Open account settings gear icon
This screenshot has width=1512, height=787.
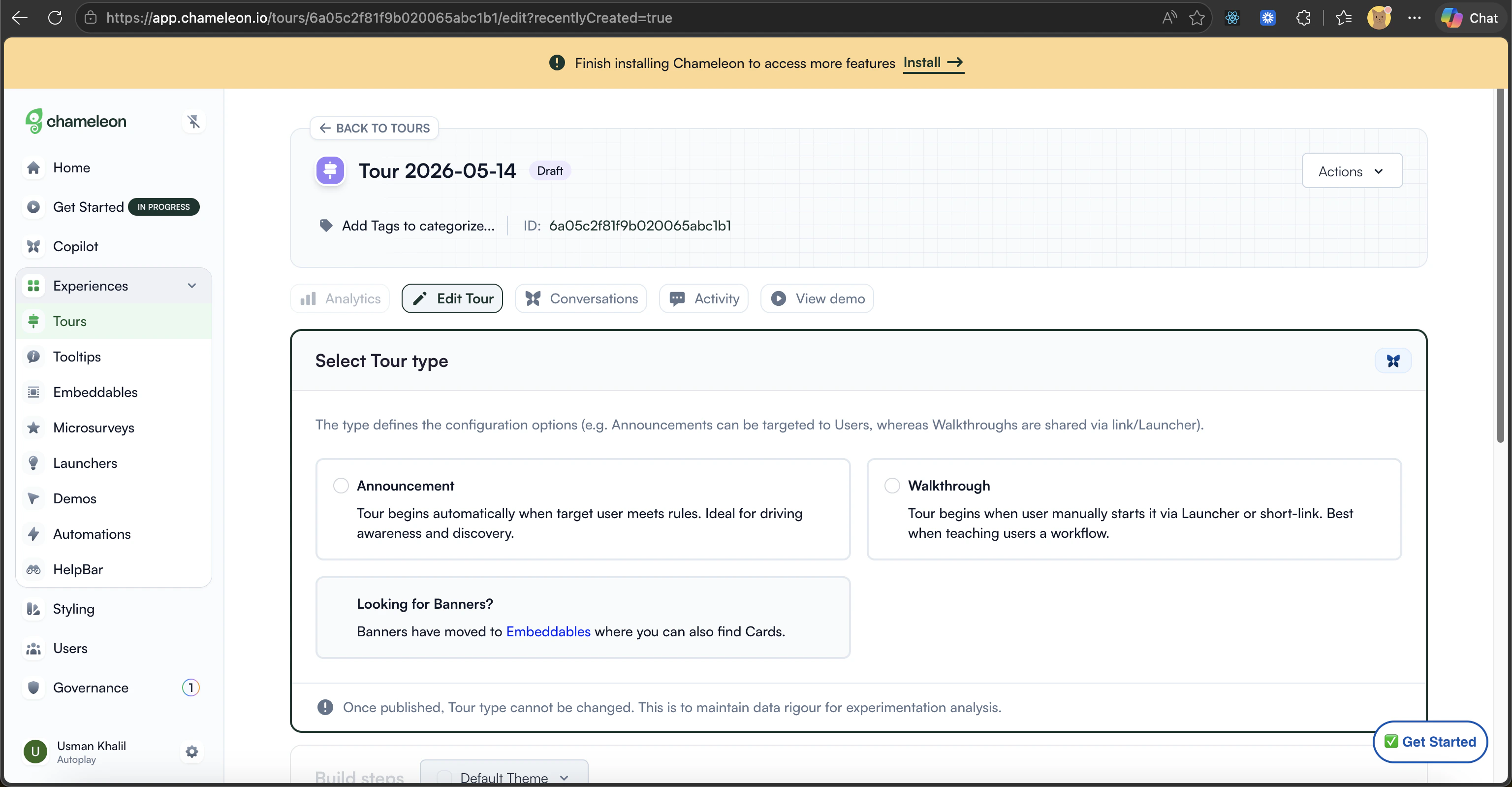[x=192, y=751]
